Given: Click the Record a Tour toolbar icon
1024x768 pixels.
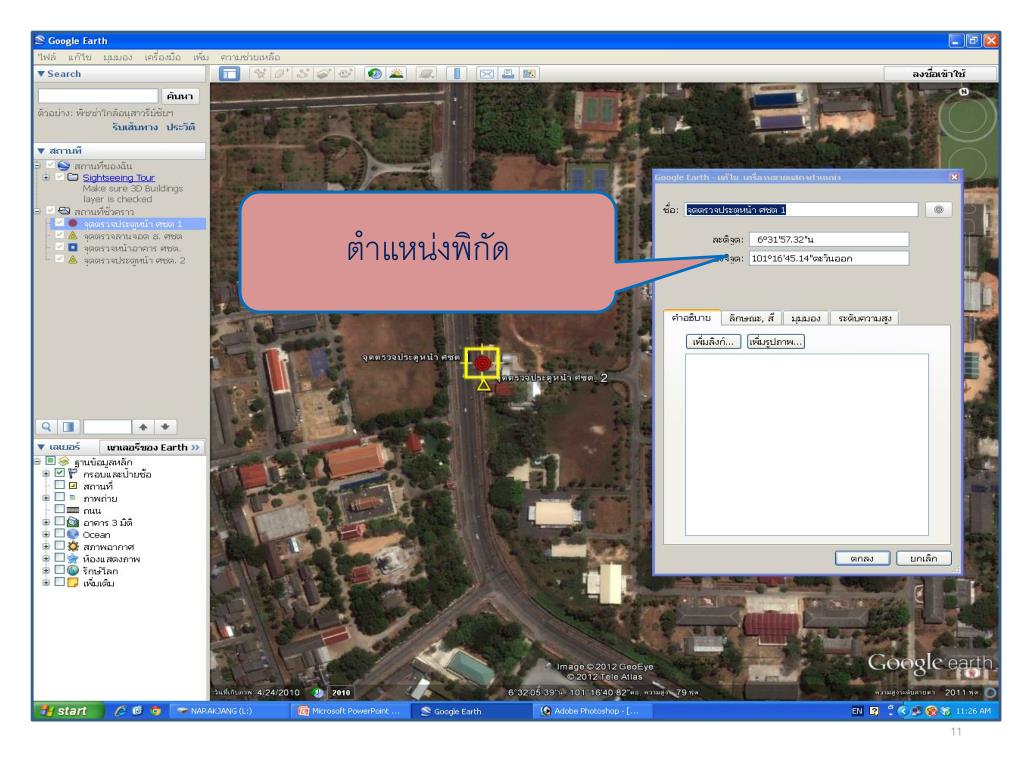Looking at the screenshot, I should click(345, 74).
